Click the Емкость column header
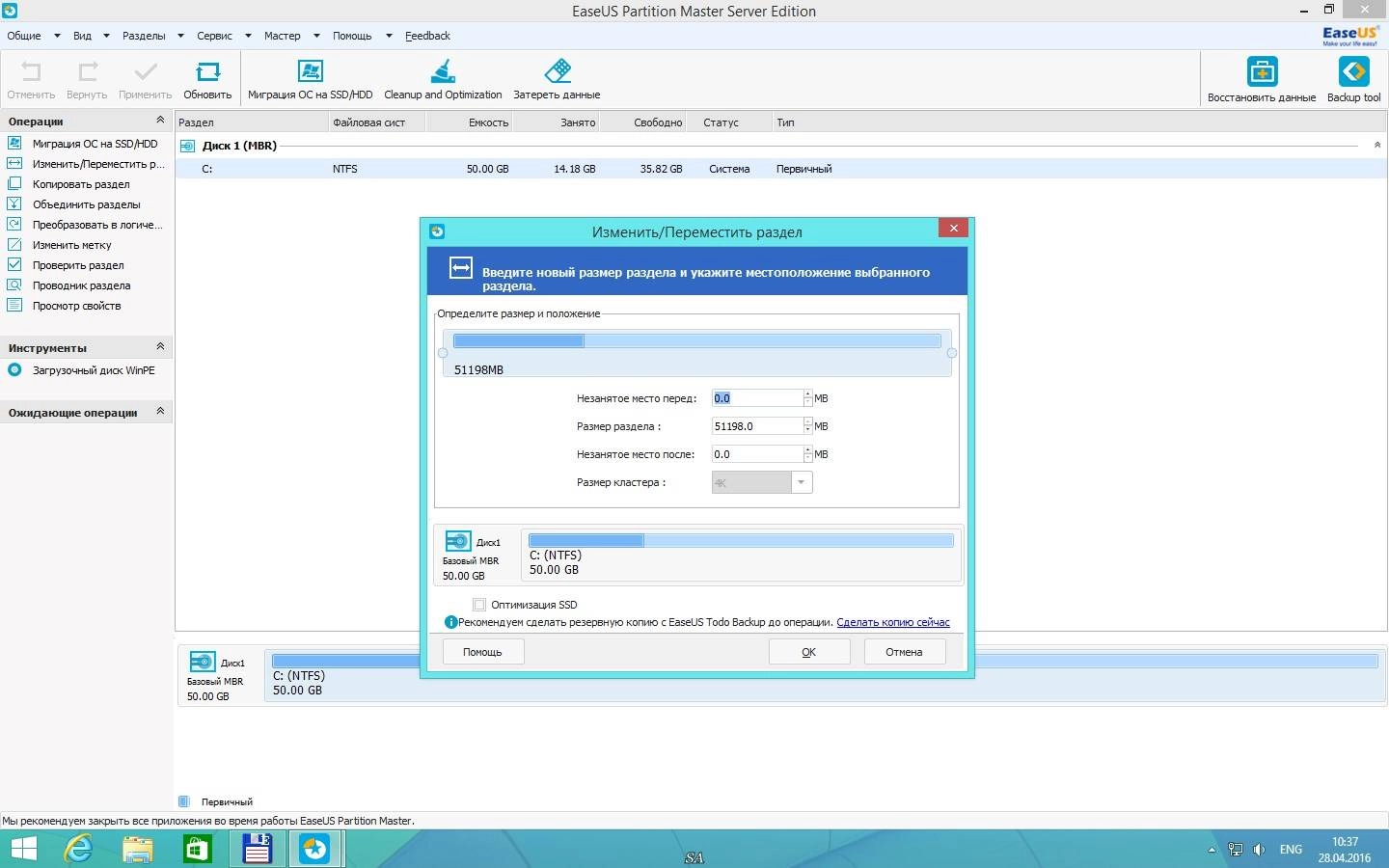The height and width of the screenshot is (868, 1389). pyautogui.click(x=469, y=122)
